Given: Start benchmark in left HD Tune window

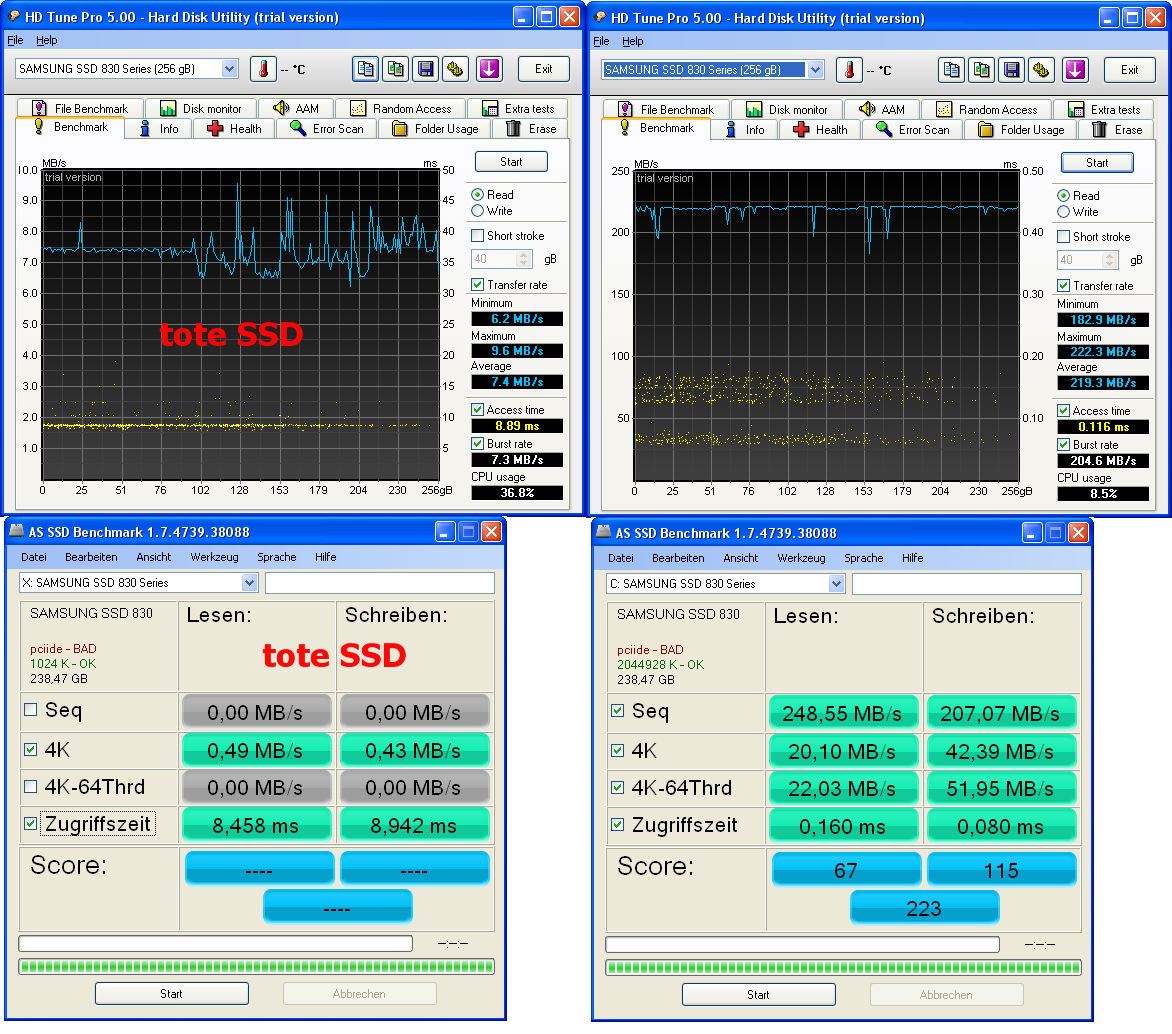Looking at the screenshot, I should (511, 161).
